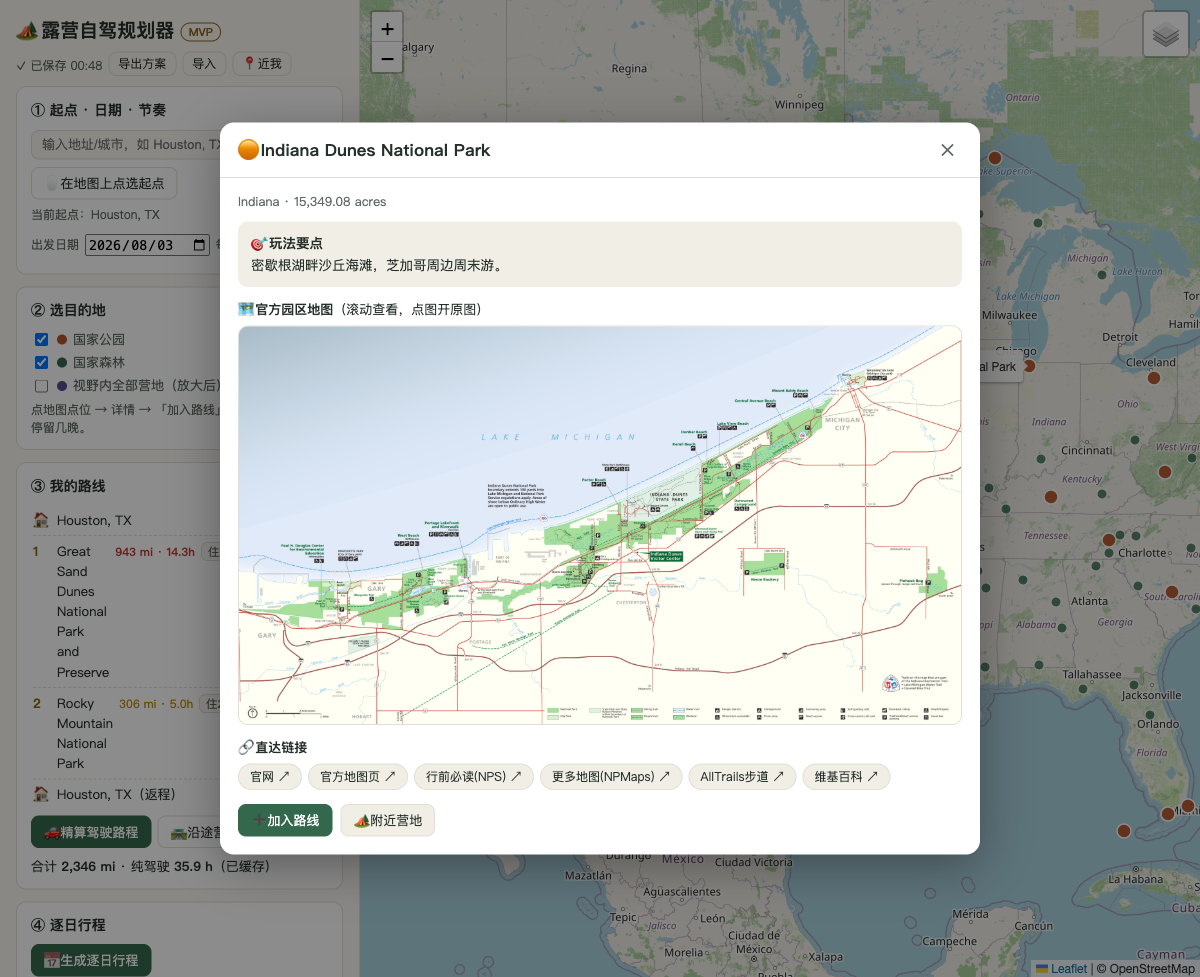Image resolution: width=1200 pixels, height=977 pixels.
Task: Click the 导出方案 button
Action: pos(142,64)
